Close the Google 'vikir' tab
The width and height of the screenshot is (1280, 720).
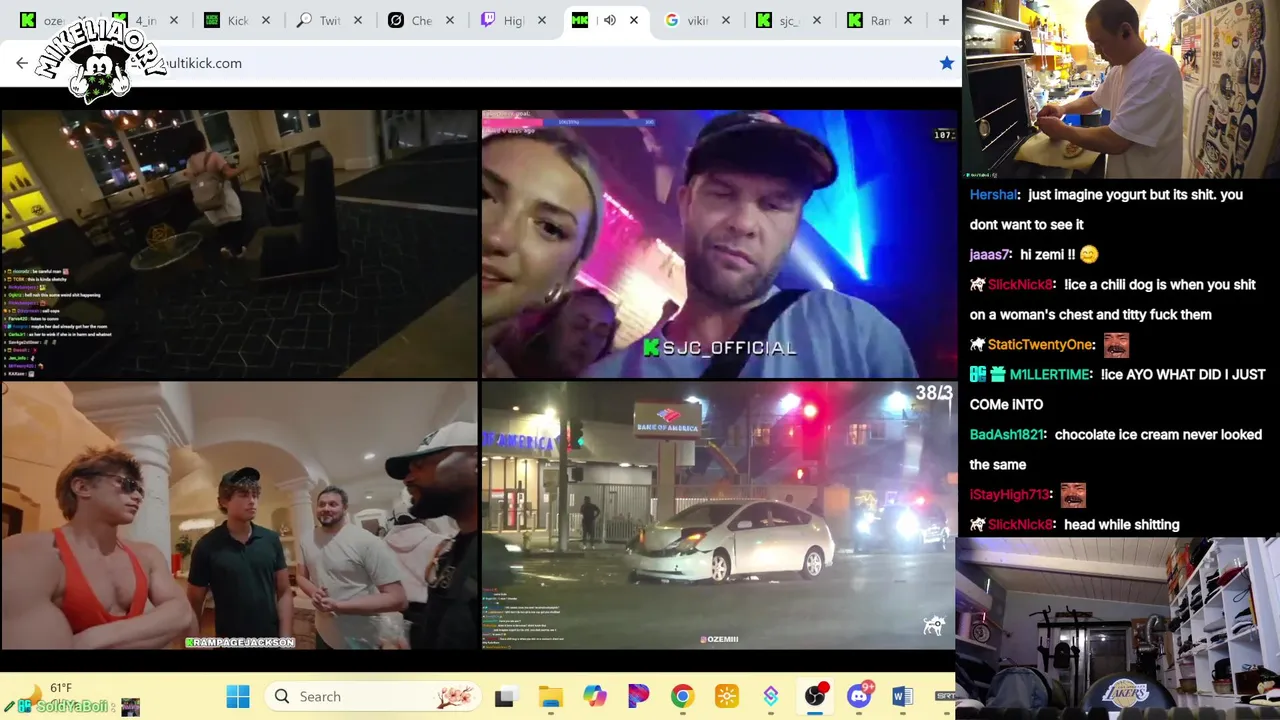pyautogui.click(x=725, y=20)
